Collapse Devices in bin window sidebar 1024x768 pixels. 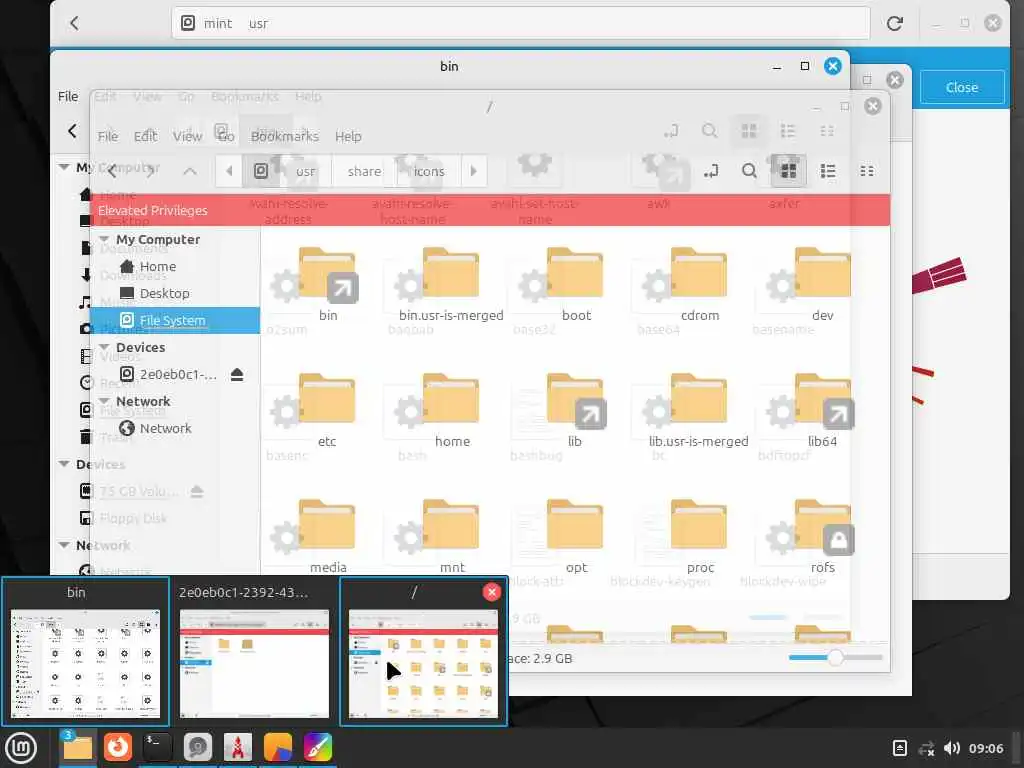[x=64, y=464]
